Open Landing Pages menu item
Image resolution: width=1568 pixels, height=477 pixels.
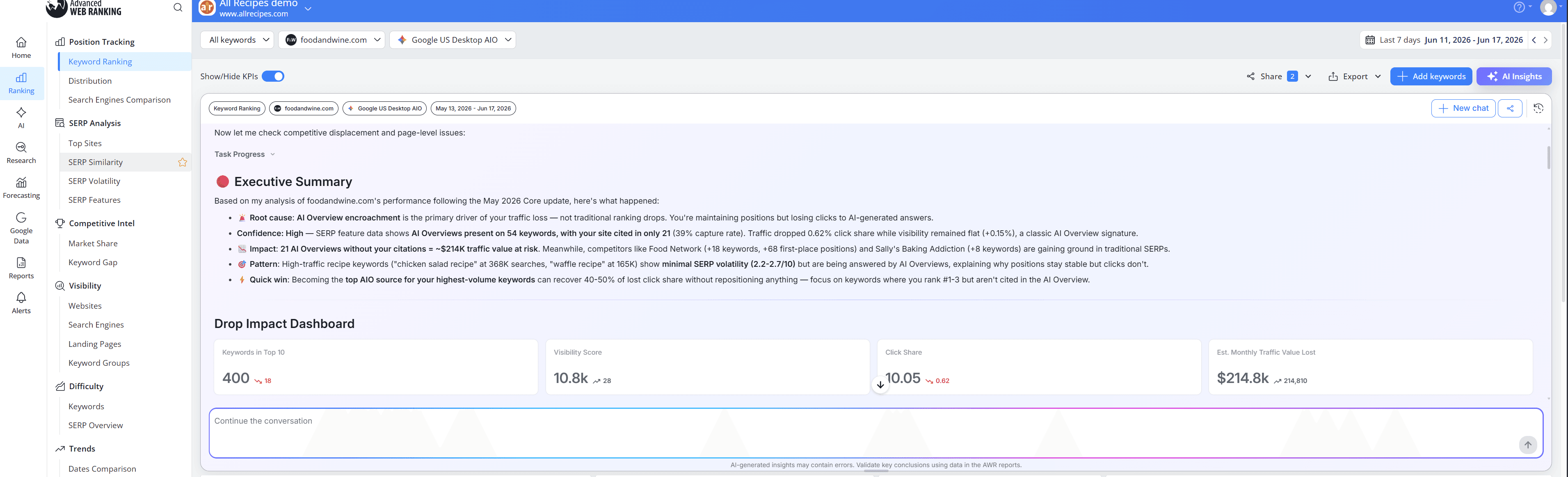95,344
